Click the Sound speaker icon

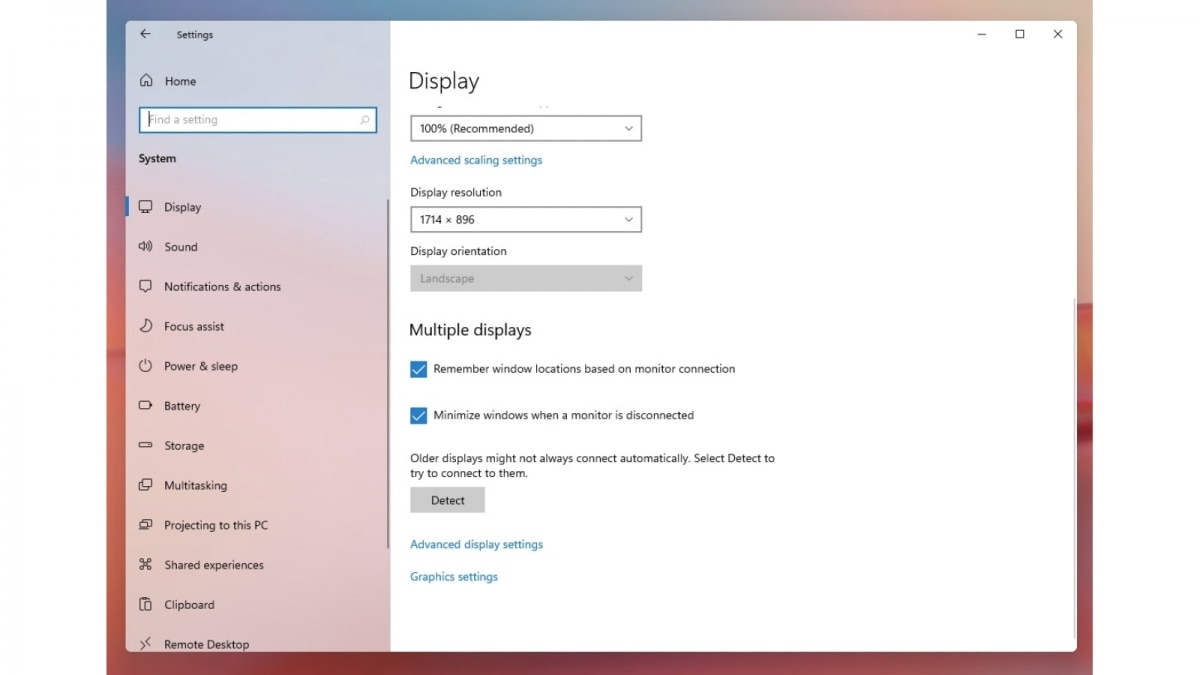(146, 247)
